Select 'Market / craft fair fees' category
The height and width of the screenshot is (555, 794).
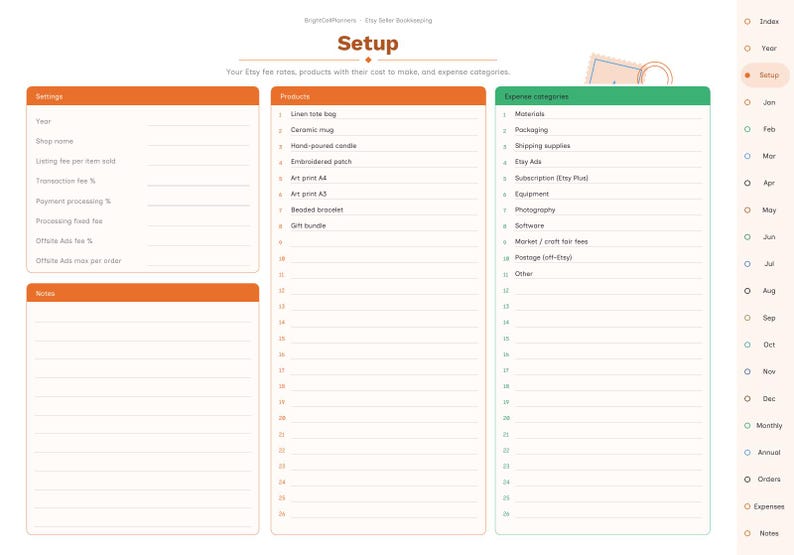click(x=602, y=242)
